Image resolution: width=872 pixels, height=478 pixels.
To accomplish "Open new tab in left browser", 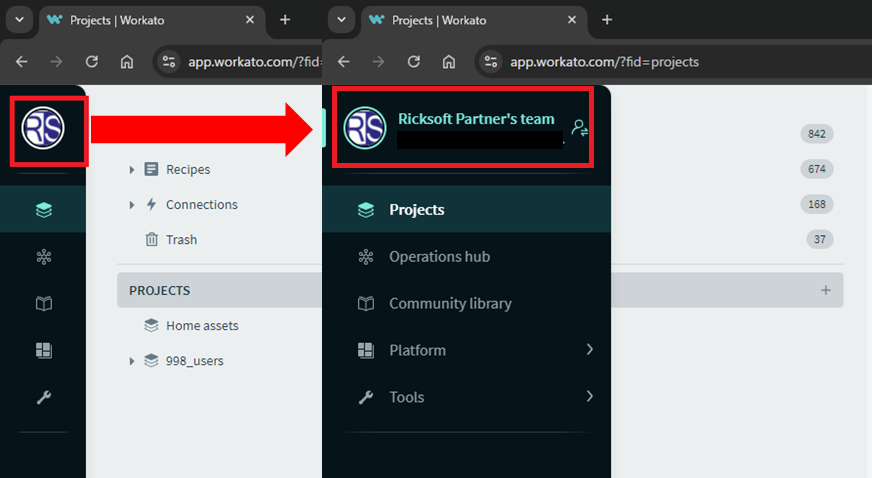I will tap(285, 20).
